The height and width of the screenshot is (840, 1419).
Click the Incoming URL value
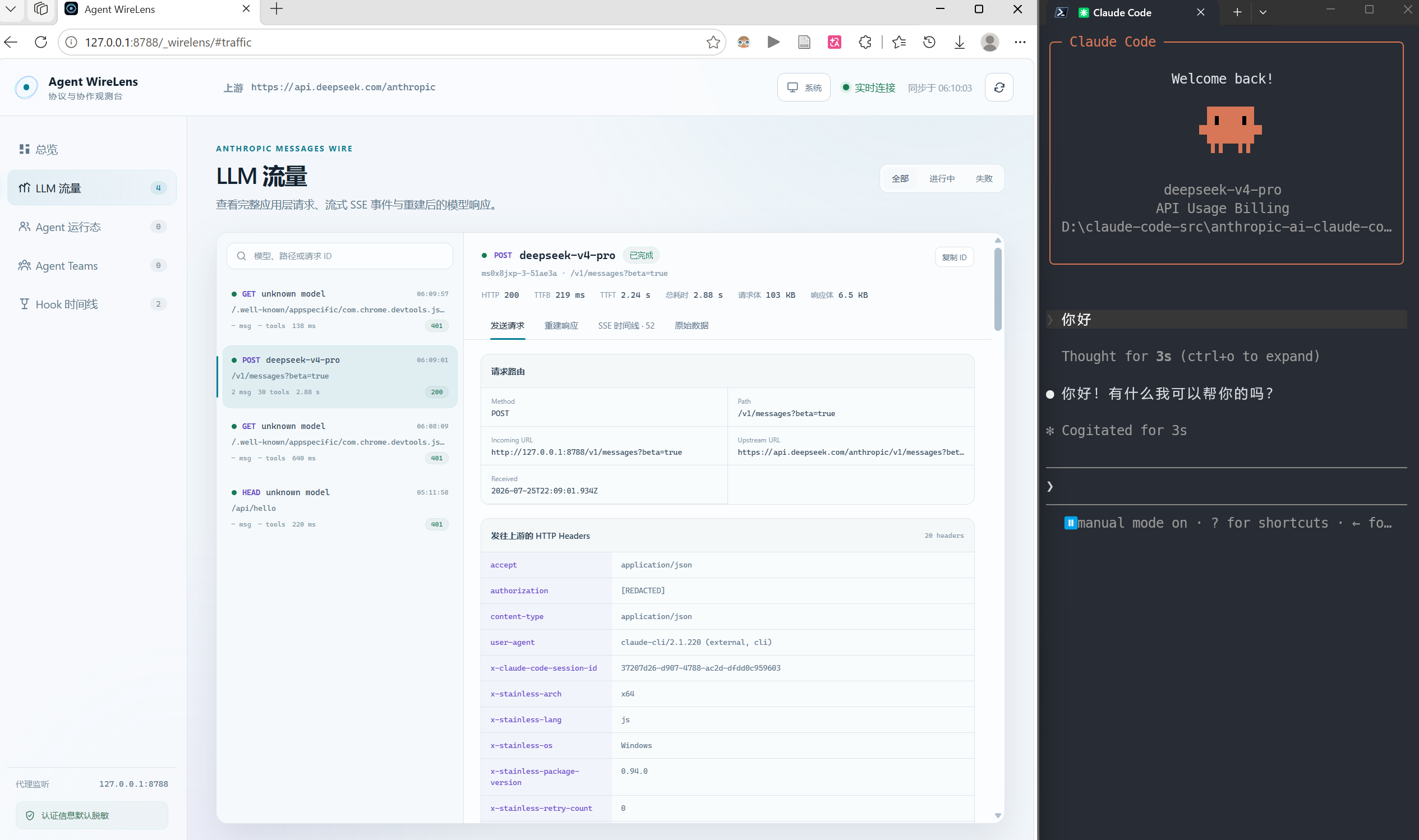click(587, 453)
